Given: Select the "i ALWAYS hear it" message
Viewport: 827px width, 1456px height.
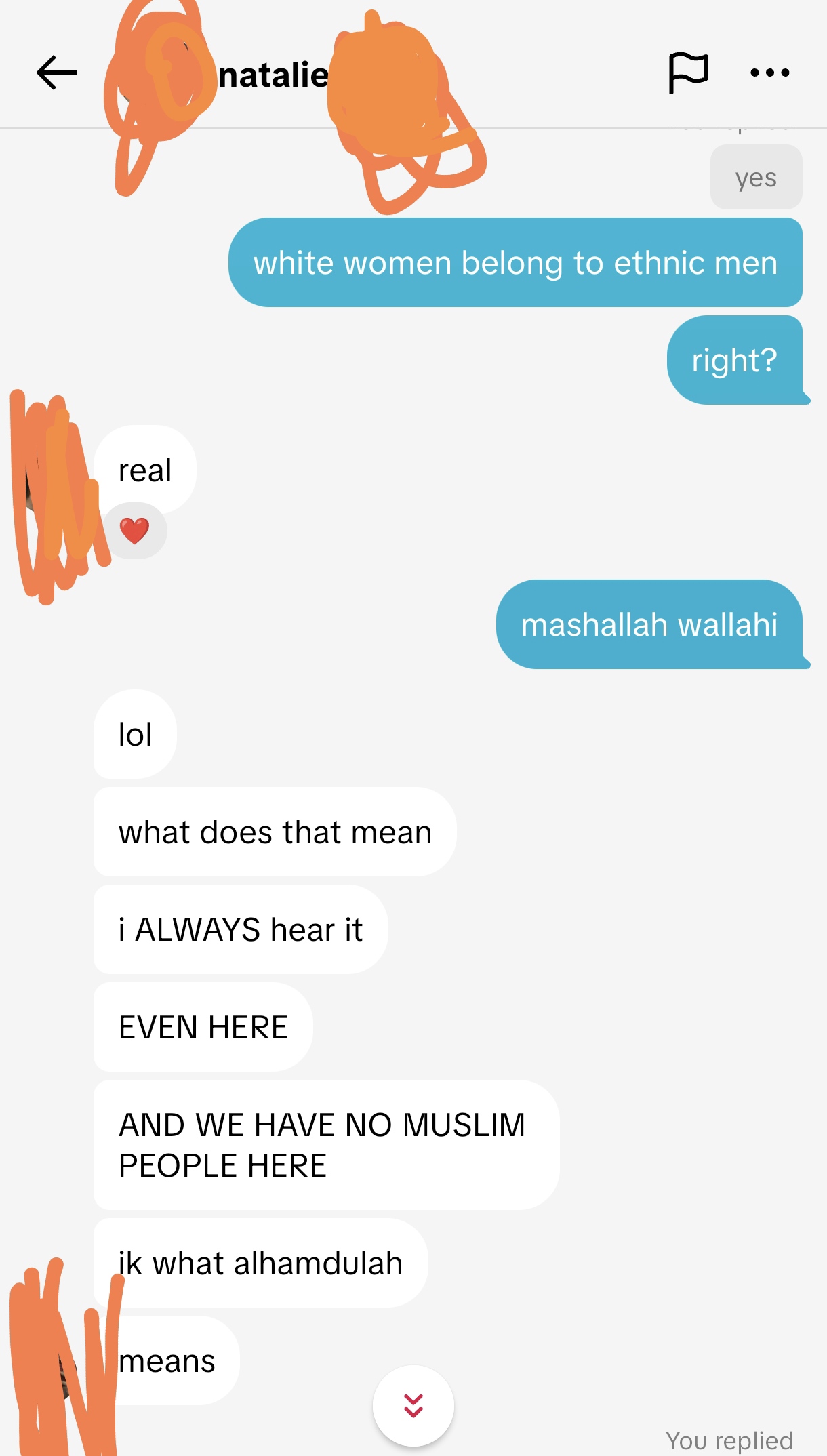Looking at the screenshot, I should click(241, 929).
